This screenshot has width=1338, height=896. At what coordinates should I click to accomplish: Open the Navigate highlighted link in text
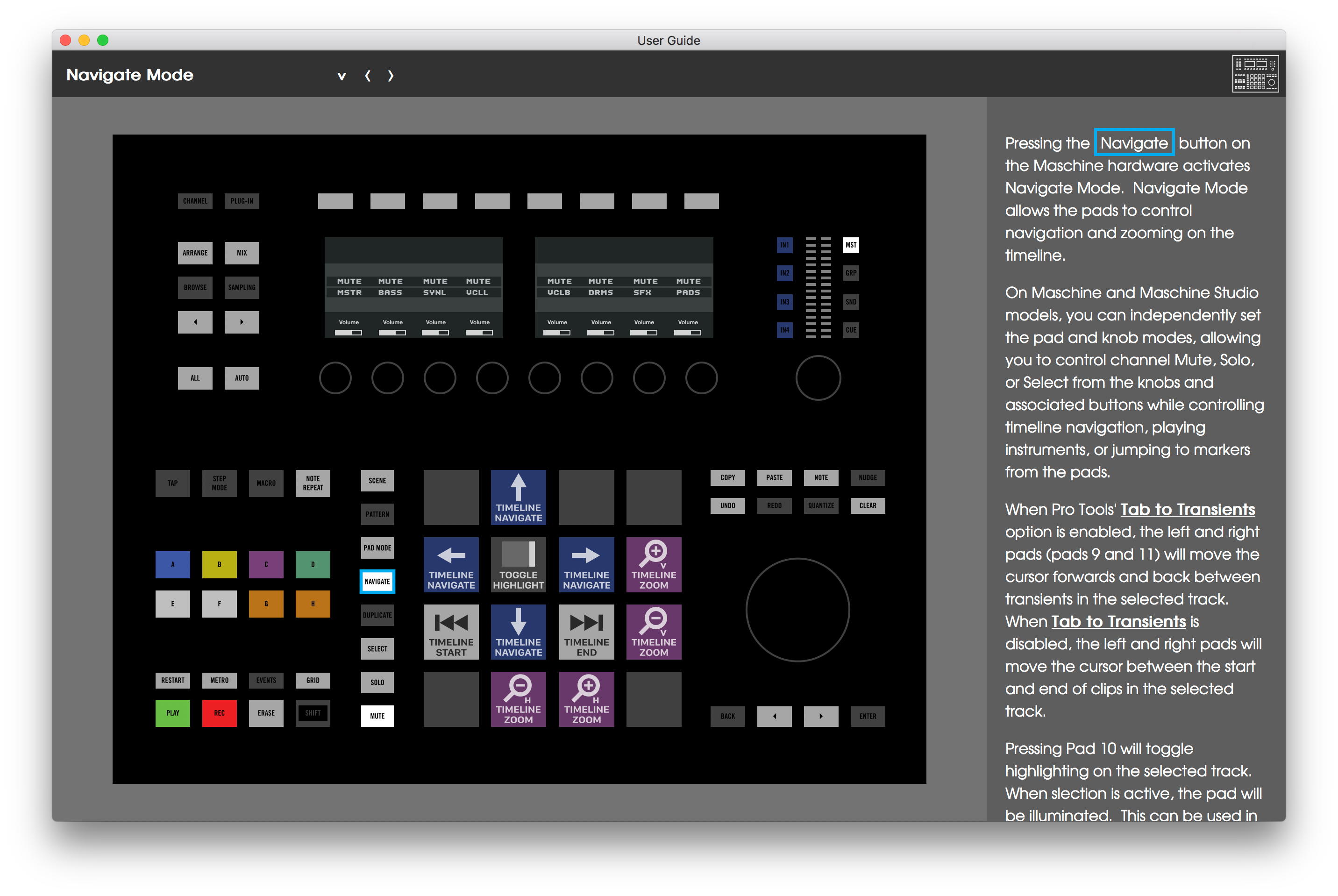1134,143
